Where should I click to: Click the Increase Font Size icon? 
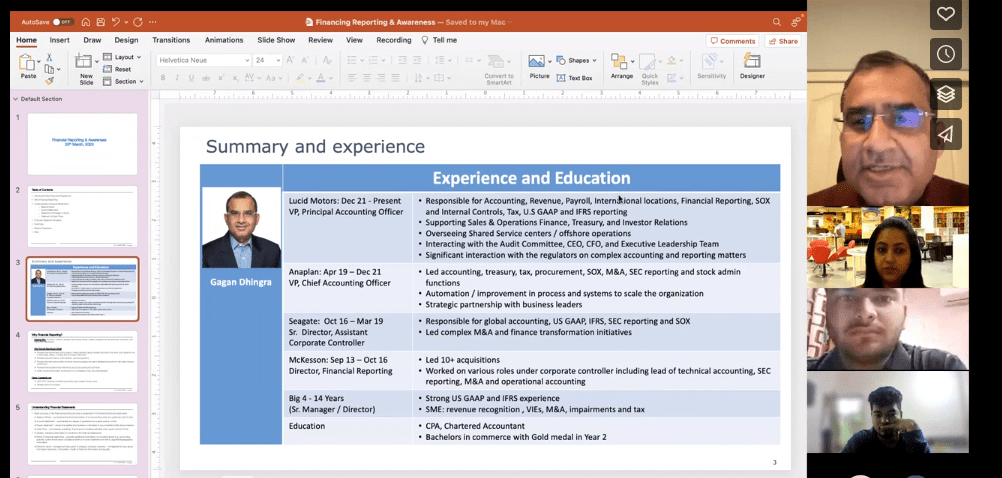290,60
